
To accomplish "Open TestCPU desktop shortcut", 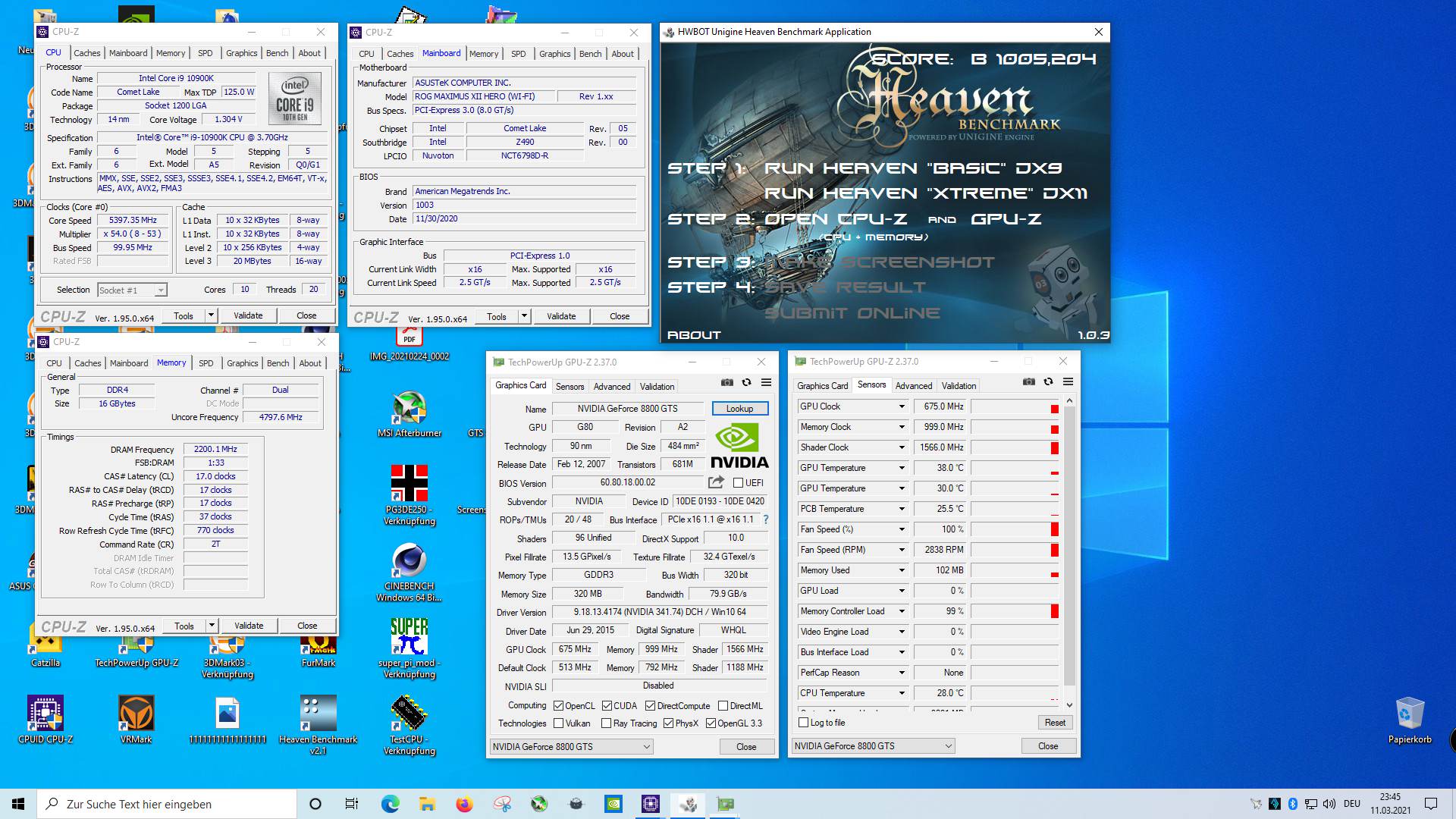I will pos(409,725).
